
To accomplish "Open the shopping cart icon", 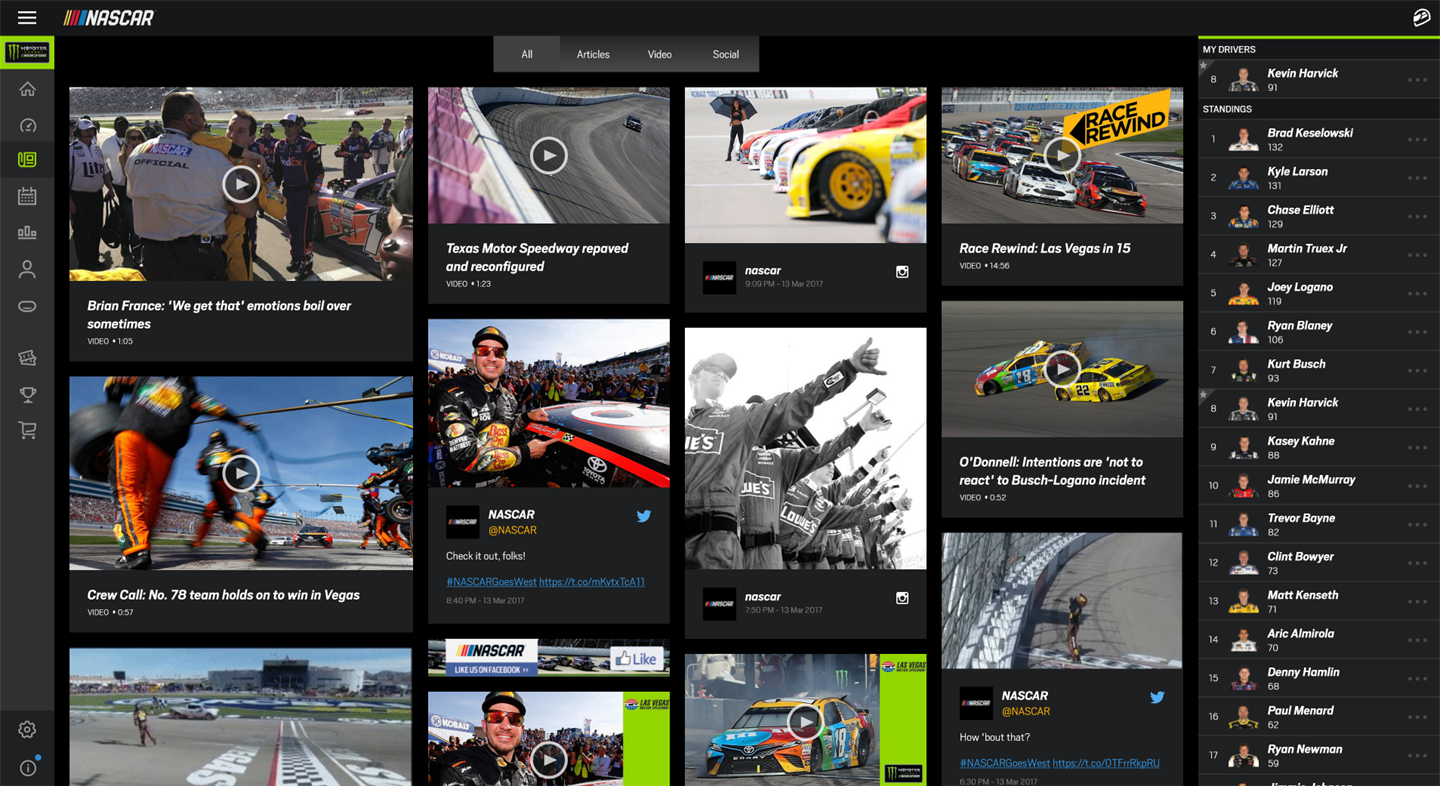I will pos(27,430).
